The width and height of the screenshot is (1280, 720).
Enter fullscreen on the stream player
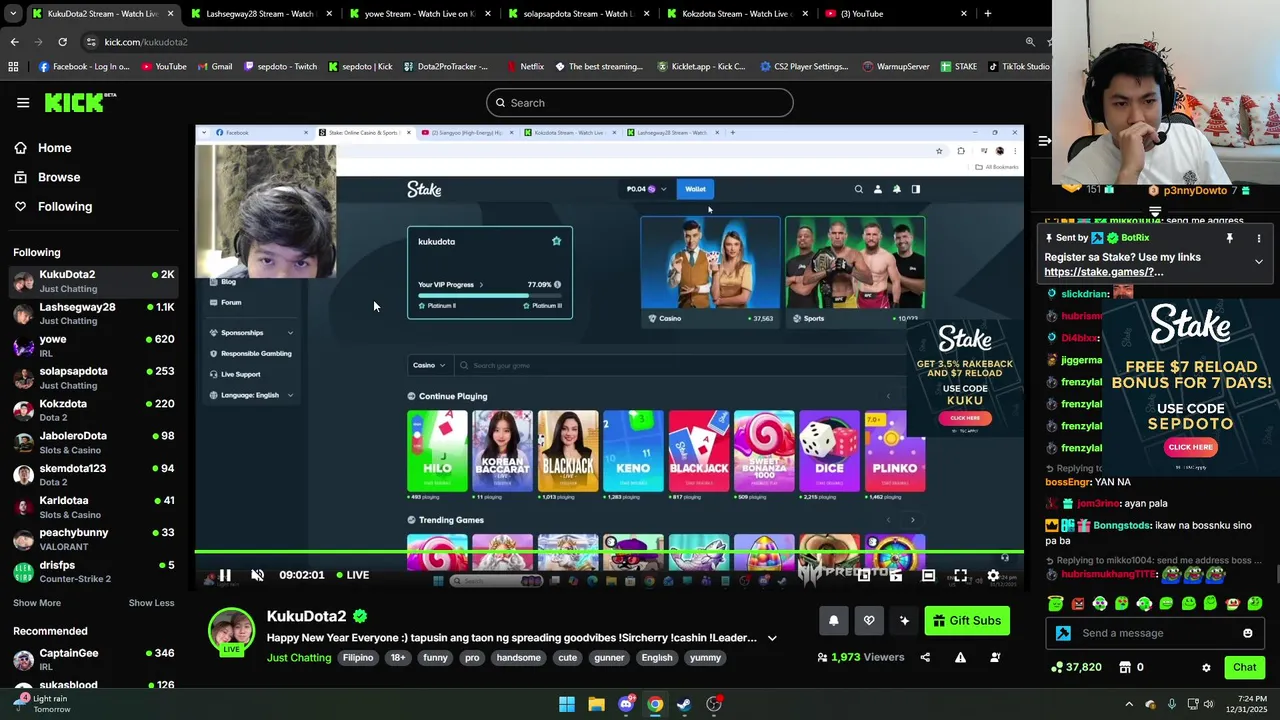tap(960, 575)
